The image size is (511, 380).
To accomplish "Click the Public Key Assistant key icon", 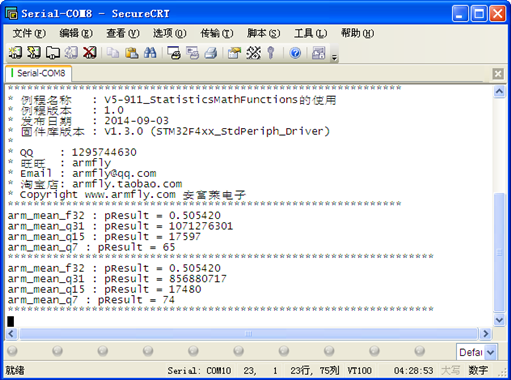I will 271,53.
